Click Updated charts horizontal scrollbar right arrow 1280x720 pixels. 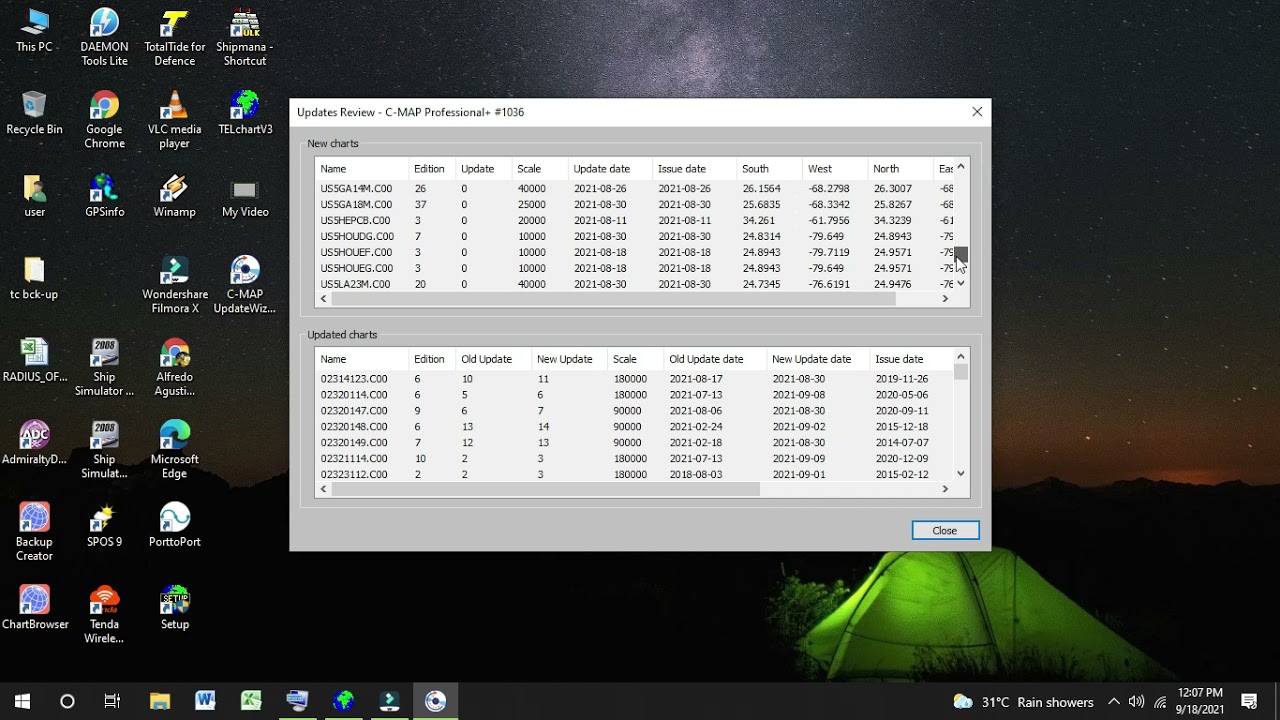tap(945, 489)
